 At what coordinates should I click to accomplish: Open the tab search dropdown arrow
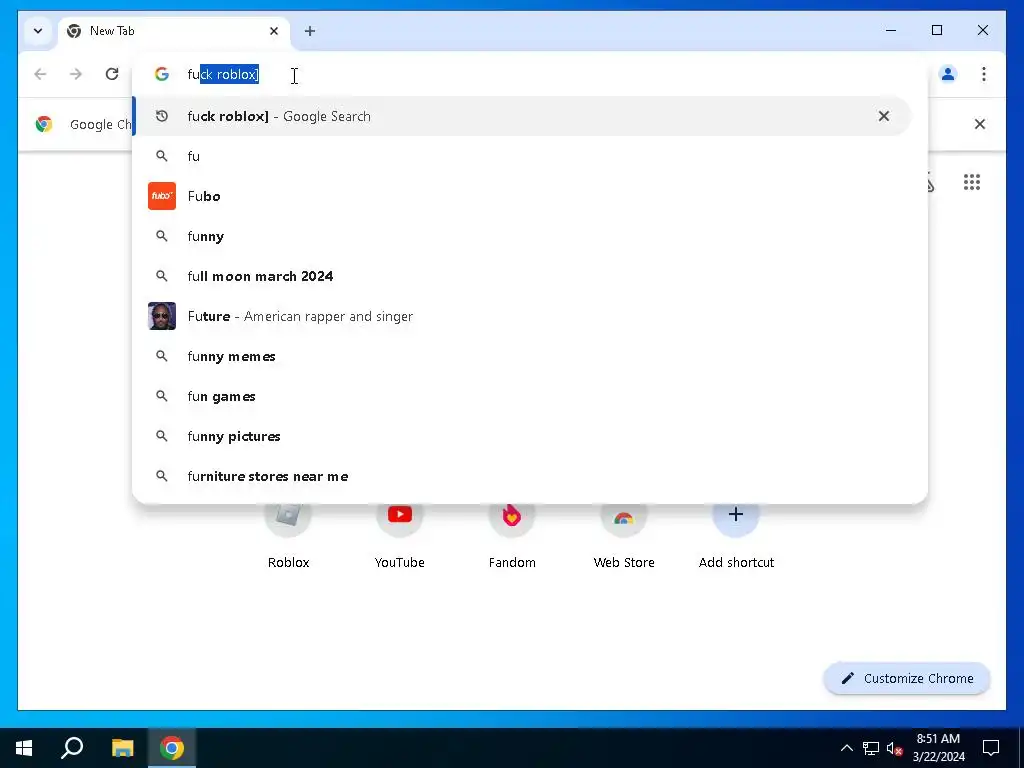[38, 31]
